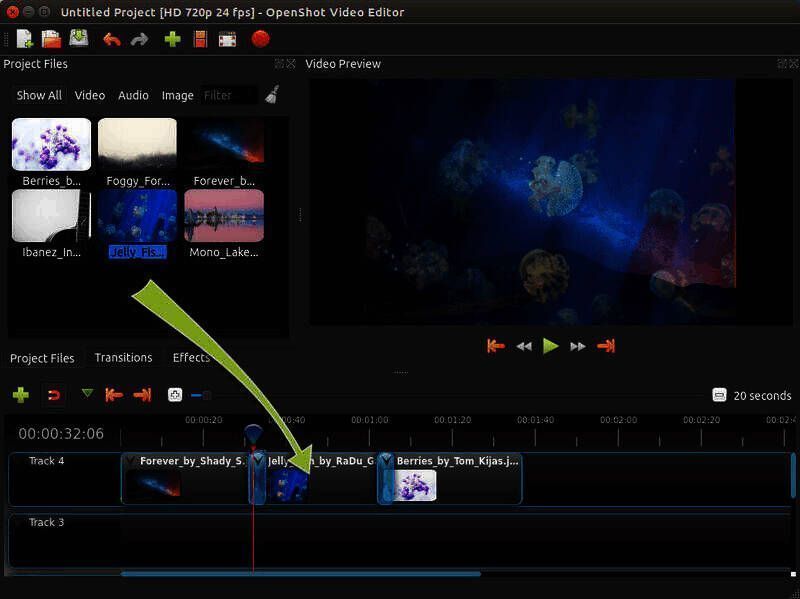The height and width of the screenshot is (599, 800).
Task: Open a project with the folder icon
Action: [x=51, y=39]
